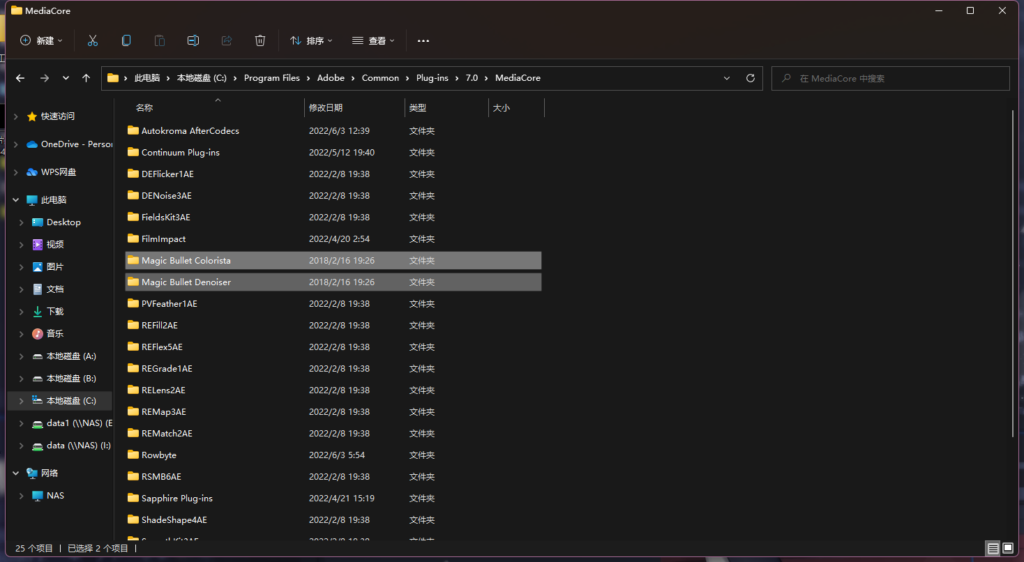This screenshot has height=562, width=1024.
Task: Open 本地磁盘 (C:) in navigation pane
Action: (71, 401)
